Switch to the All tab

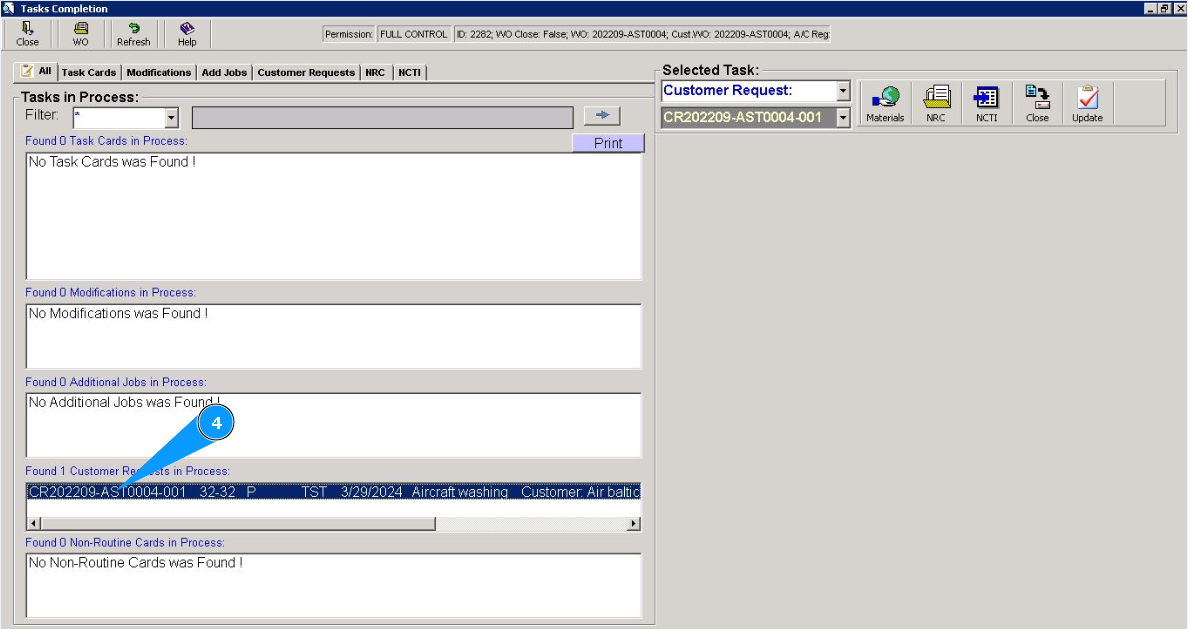click(x=36, y=71)
